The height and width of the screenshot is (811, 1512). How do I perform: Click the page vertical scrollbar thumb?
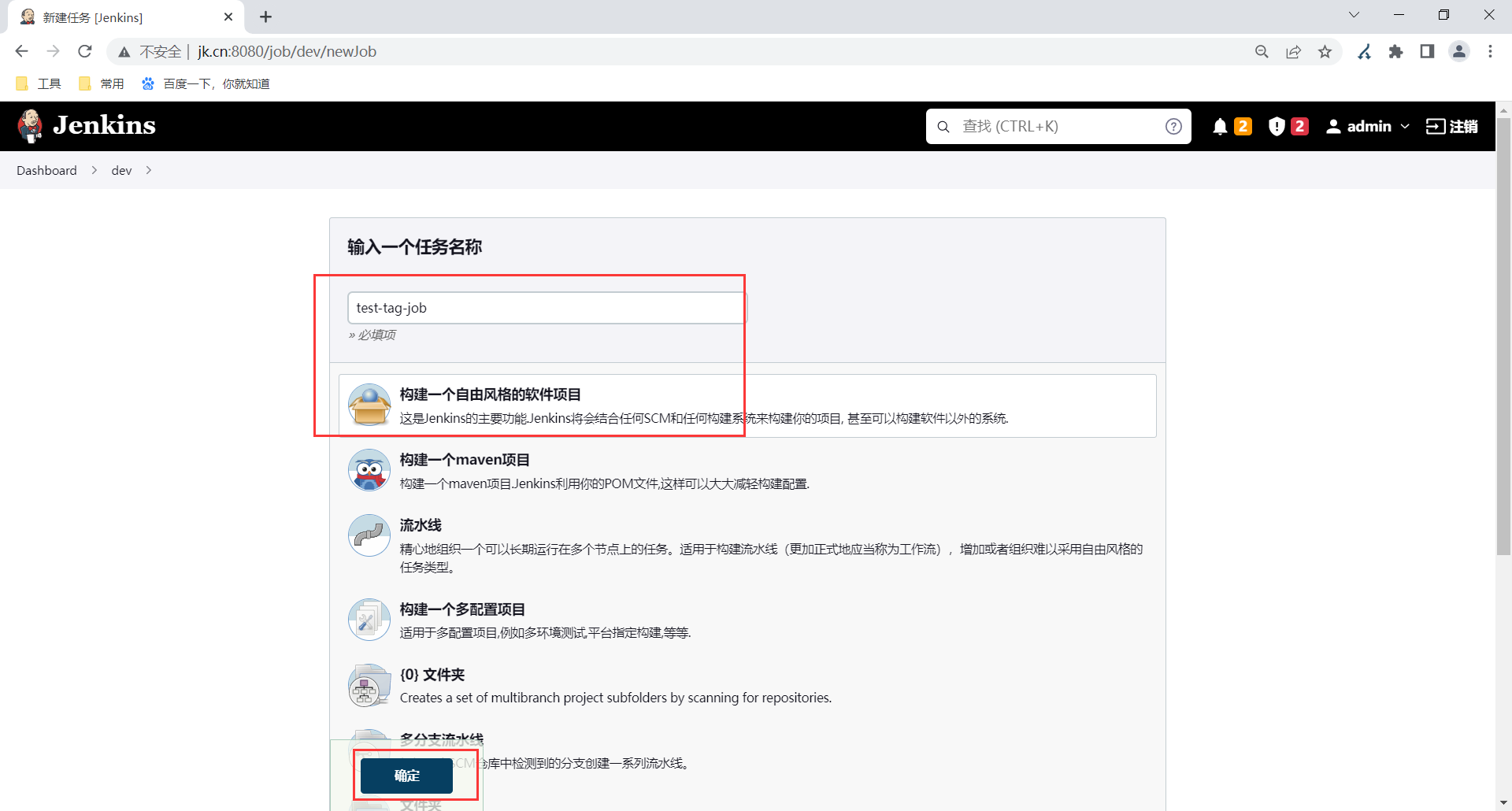[1503, 336]
